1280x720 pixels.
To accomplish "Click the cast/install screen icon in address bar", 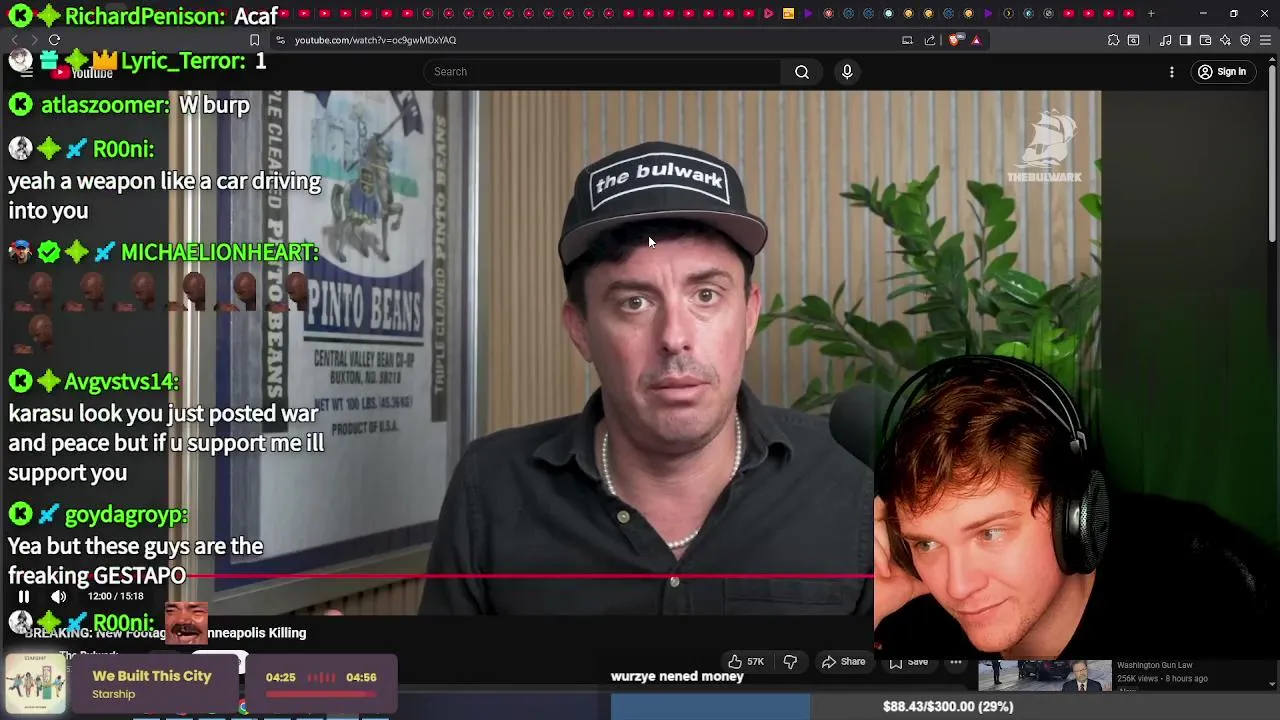I will [x=907, y=40].
